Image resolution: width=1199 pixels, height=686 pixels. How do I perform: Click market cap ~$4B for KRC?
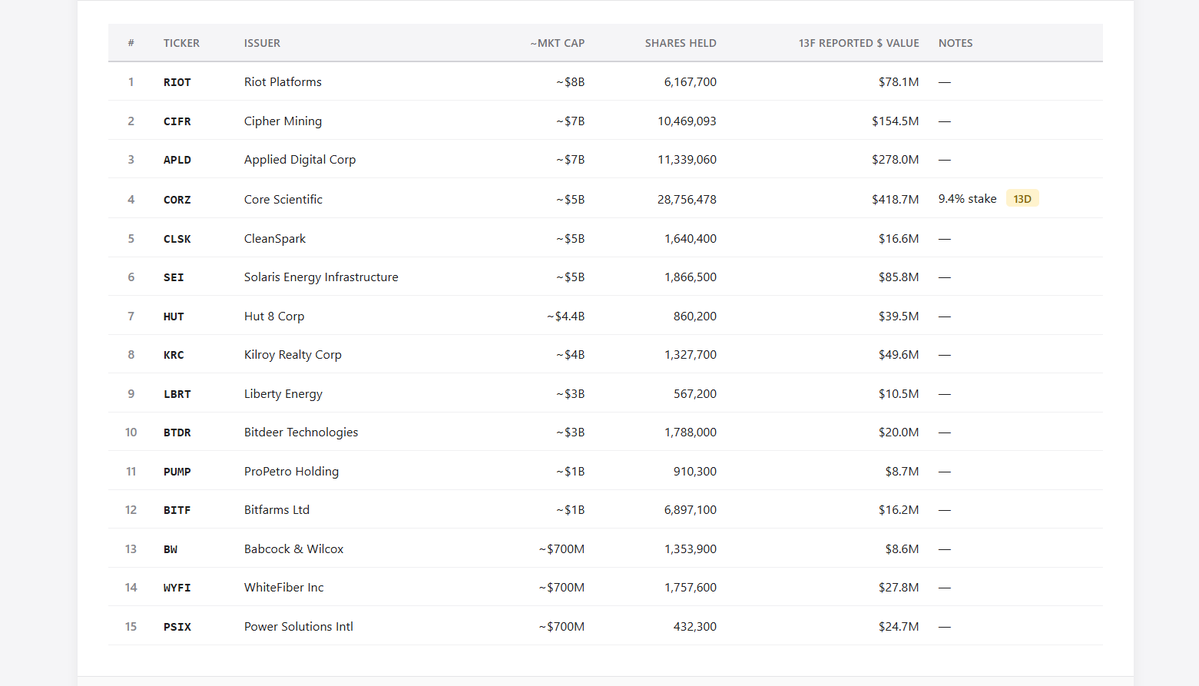coord(570,355)
